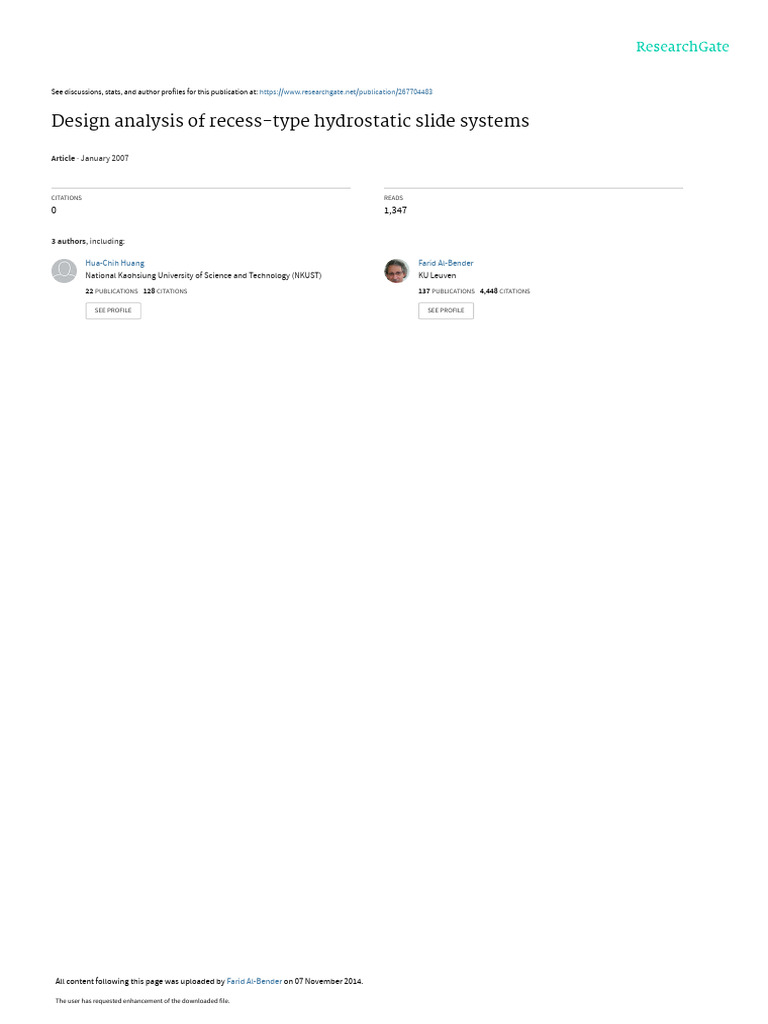
Task: Click the NKUST affiliation text
Action: (203, 276)
